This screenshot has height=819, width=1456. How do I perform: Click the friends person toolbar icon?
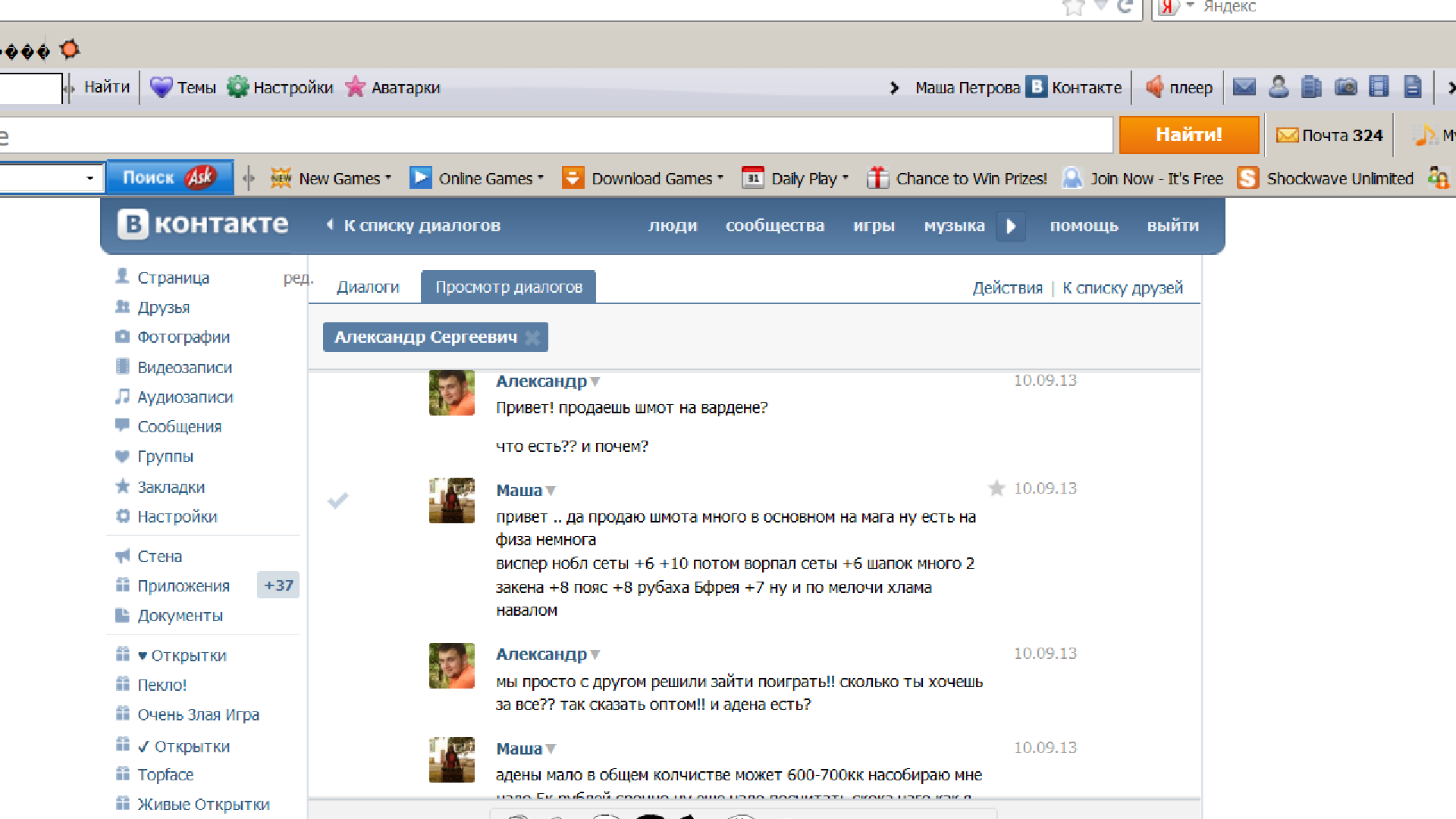coord(1279,87)
